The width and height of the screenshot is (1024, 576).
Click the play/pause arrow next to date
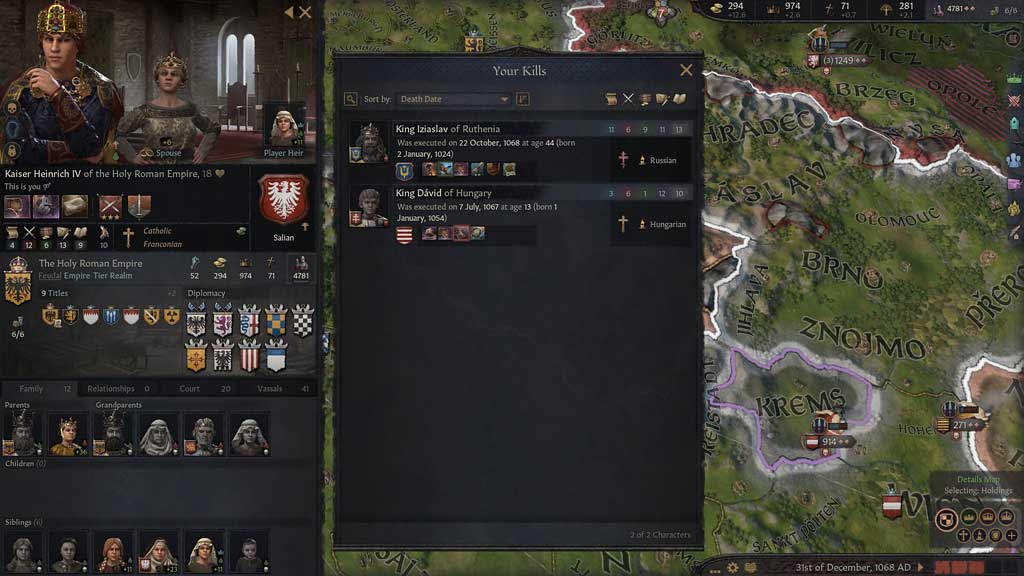[921, 567]
